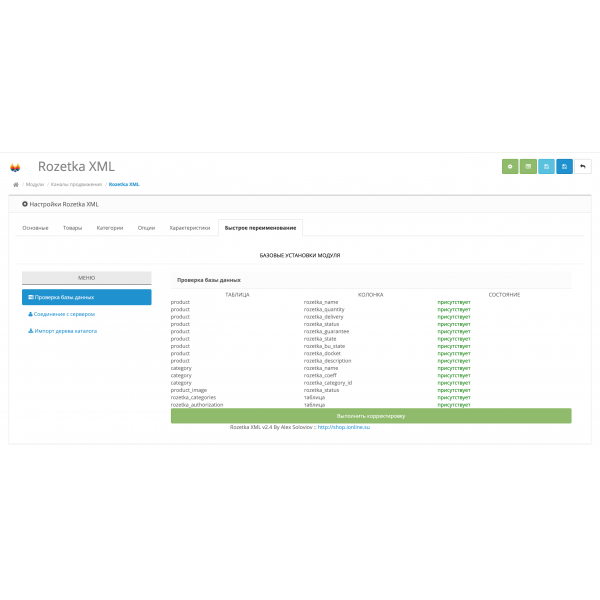Click присутствует in the rozetka_quantity row

pyautogui.click(x=454, y=310)
